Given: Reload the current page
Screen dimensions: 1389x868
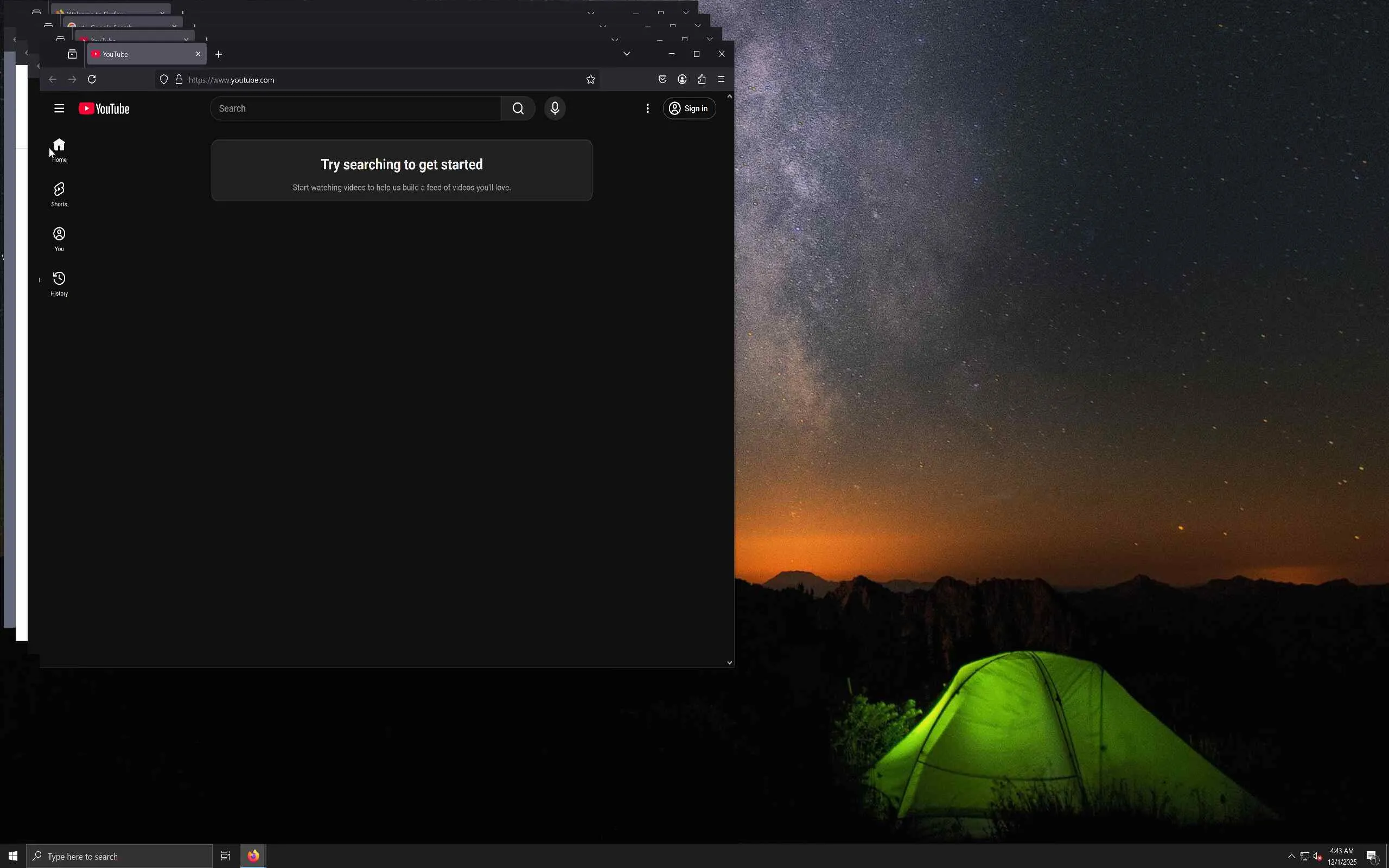Looking at the screenshot, I should click(x=92, y=80).
